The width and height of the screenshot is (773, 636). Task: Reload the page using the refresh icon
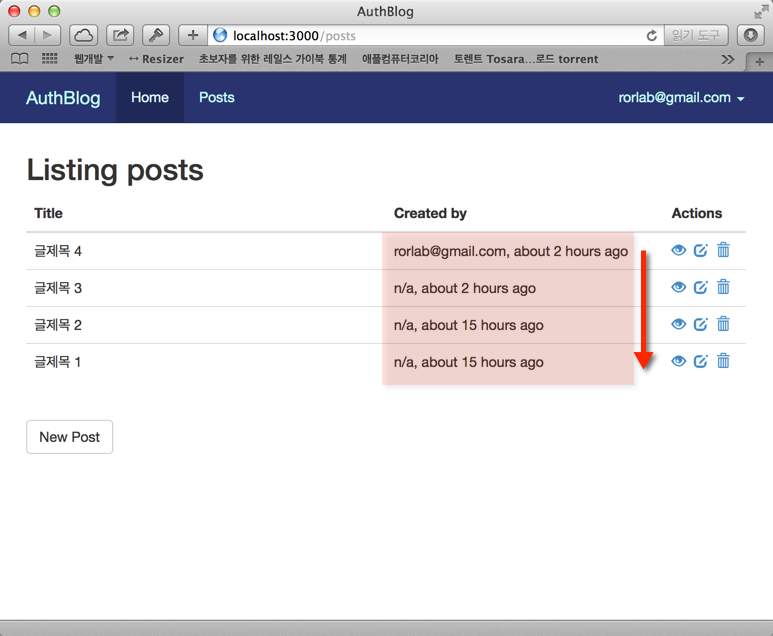(652, 35)
